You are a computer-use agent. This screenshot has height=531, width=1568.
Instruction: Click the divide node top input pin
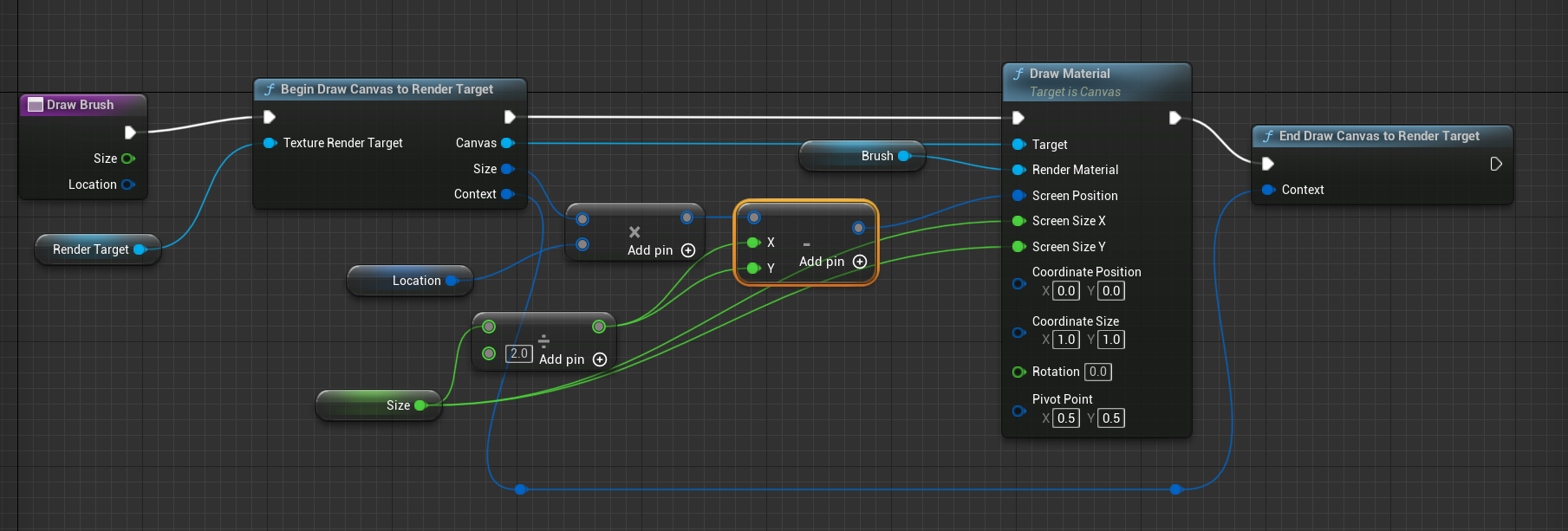point(489,327)
